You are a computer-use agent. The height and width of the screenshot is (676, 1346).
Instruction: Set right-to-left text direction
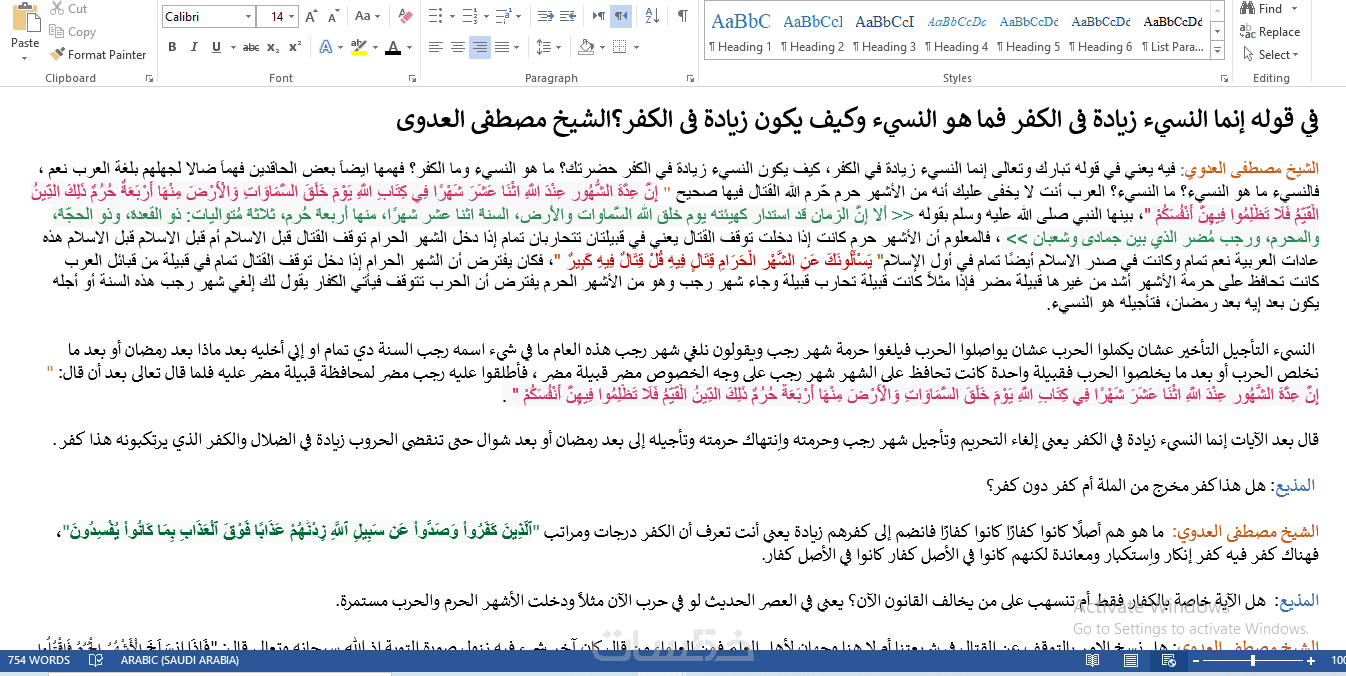pos(620,17)
